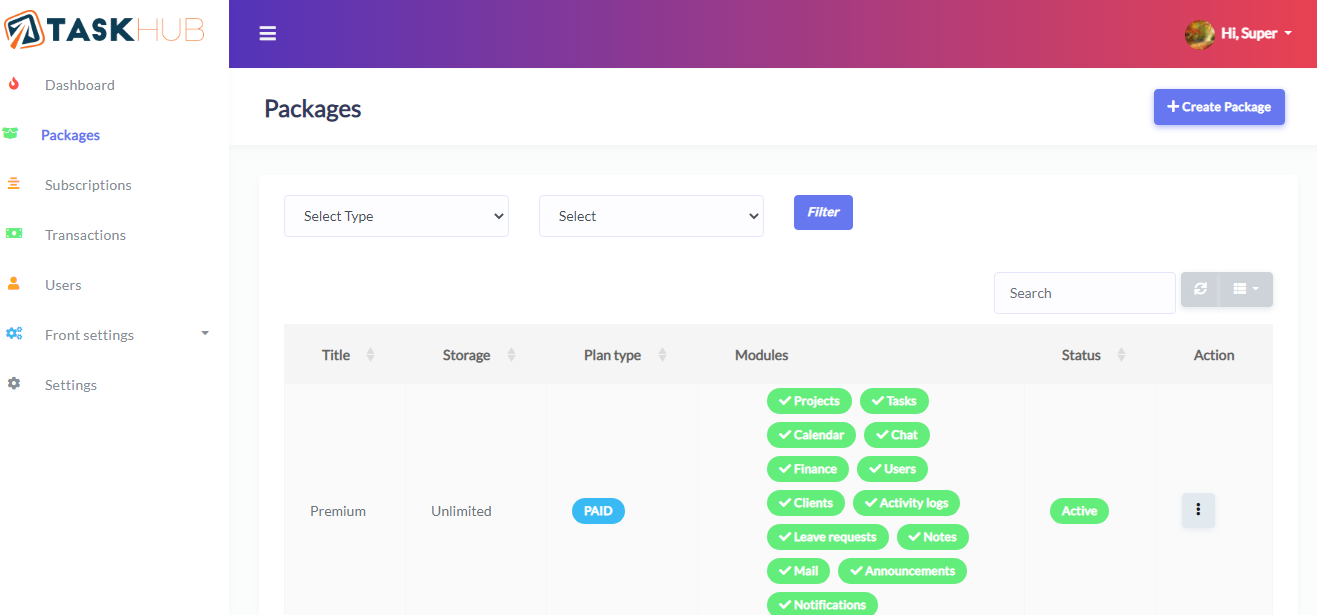Open the Hi, Super user menu
Viewport: 1317px width, 615px height.
pos(1239,34)
